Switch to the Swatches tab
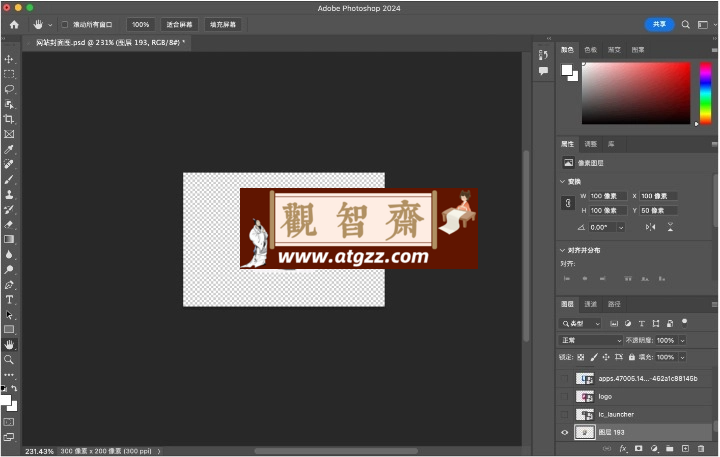The width and height of the screenshot is (720, 457). tap(591, 50)
